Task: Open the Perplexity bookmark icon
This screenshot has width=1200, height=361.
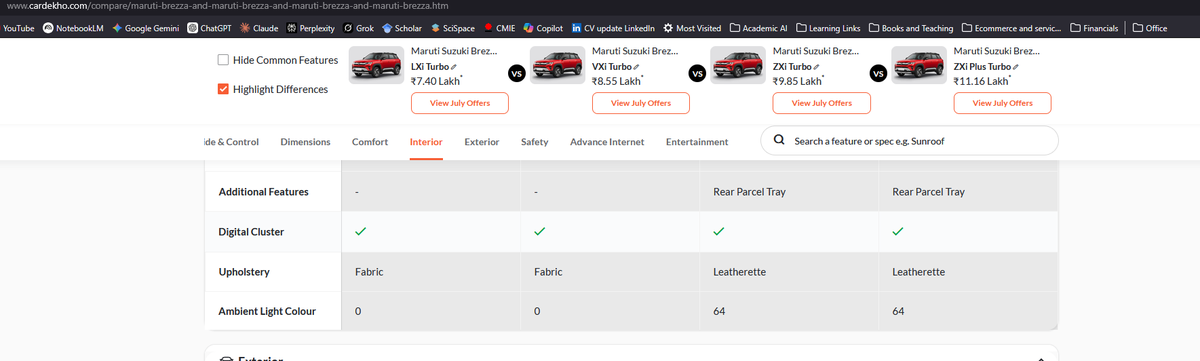Action: tap(291, 28)
